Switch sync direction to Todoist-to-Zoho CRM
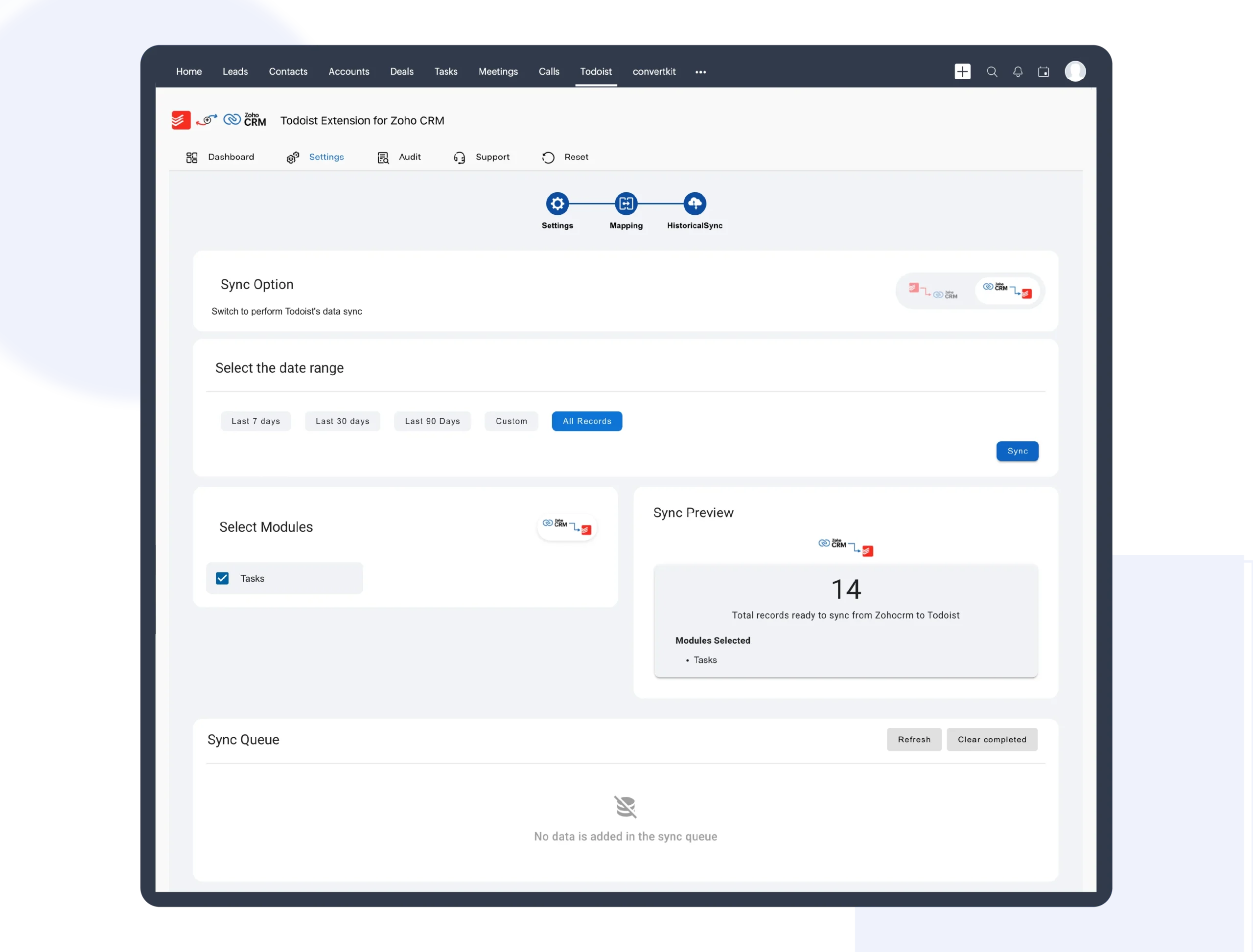Screen dimensions: 1253x952 click(933, 291)
